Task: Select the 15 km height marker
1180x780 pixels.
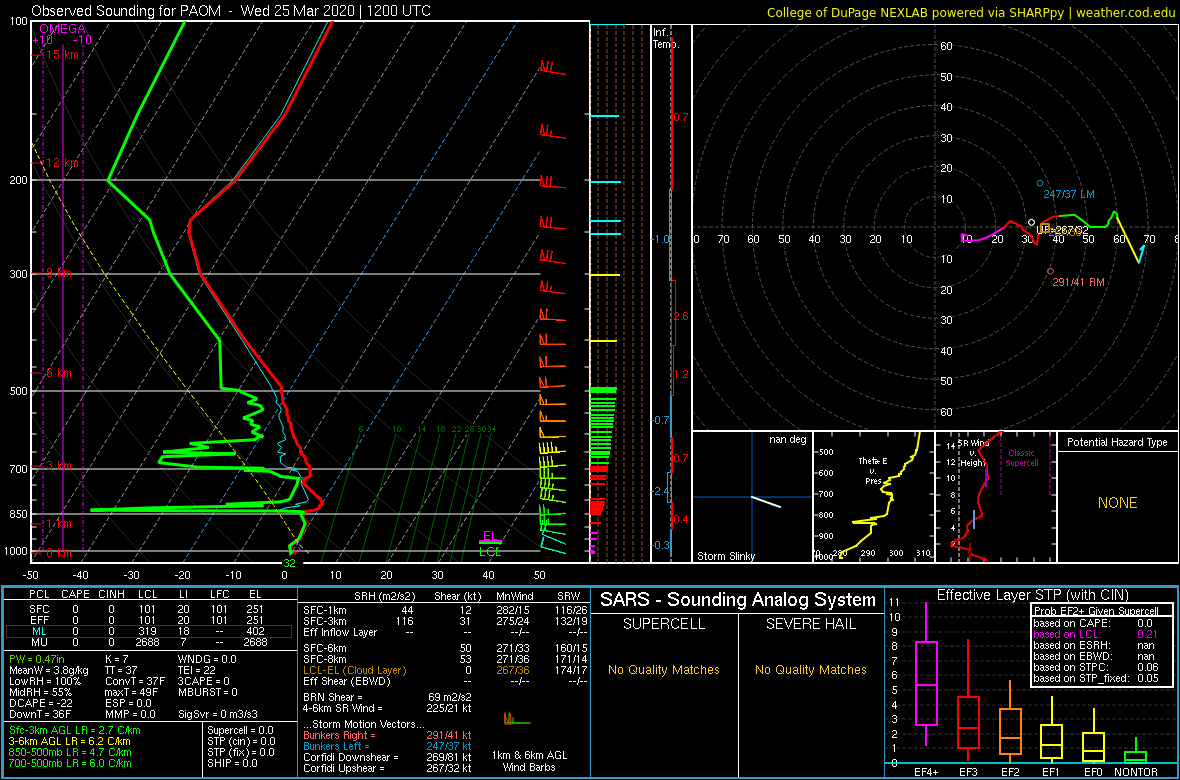Action: (x=60, y=55)
